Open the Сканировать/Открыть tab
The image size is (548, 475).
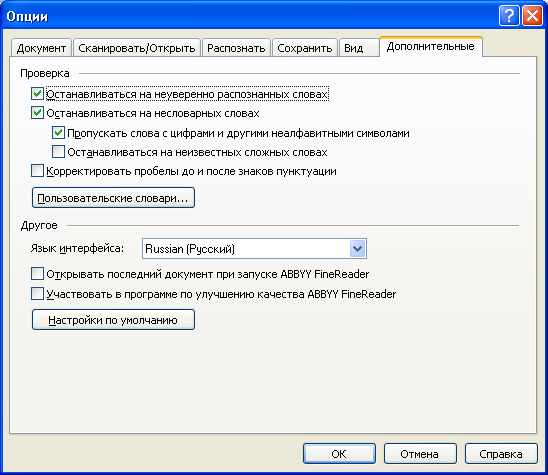pyautogui.click(x=137, y=48)
